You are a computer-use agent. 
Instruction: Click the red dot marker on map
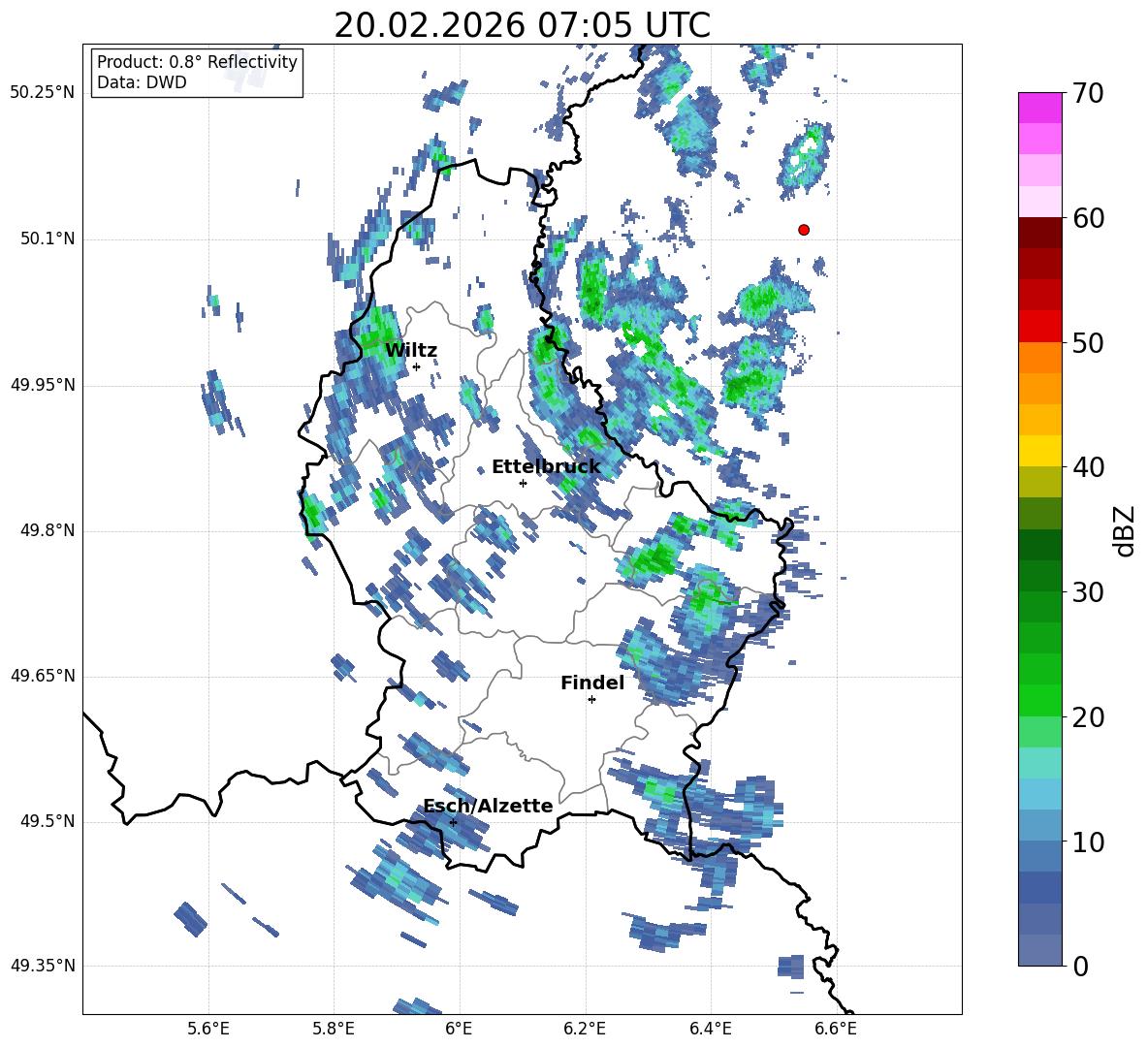click(x=803, y=230)
